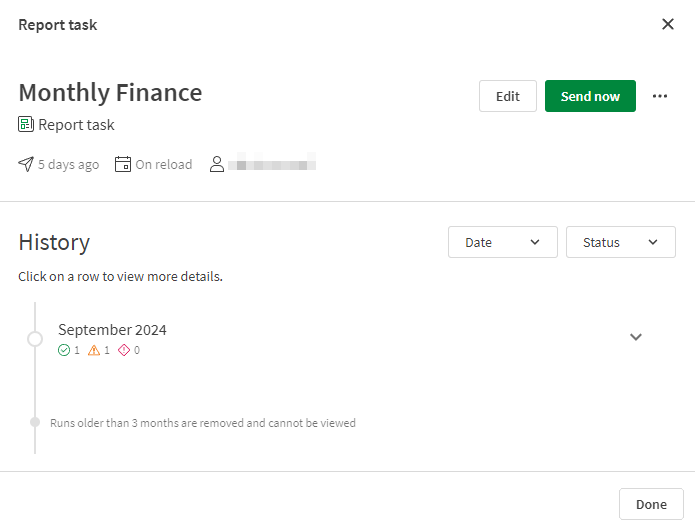Image resolution: width=695 pixels, height=531 pixels.
Task: Click the red failed diamond status icon
Action: click(124, 350)
